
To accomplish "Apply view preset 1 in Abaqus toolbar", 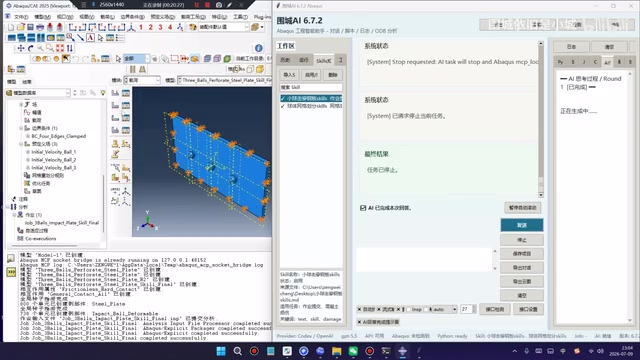I will point(141,27).
